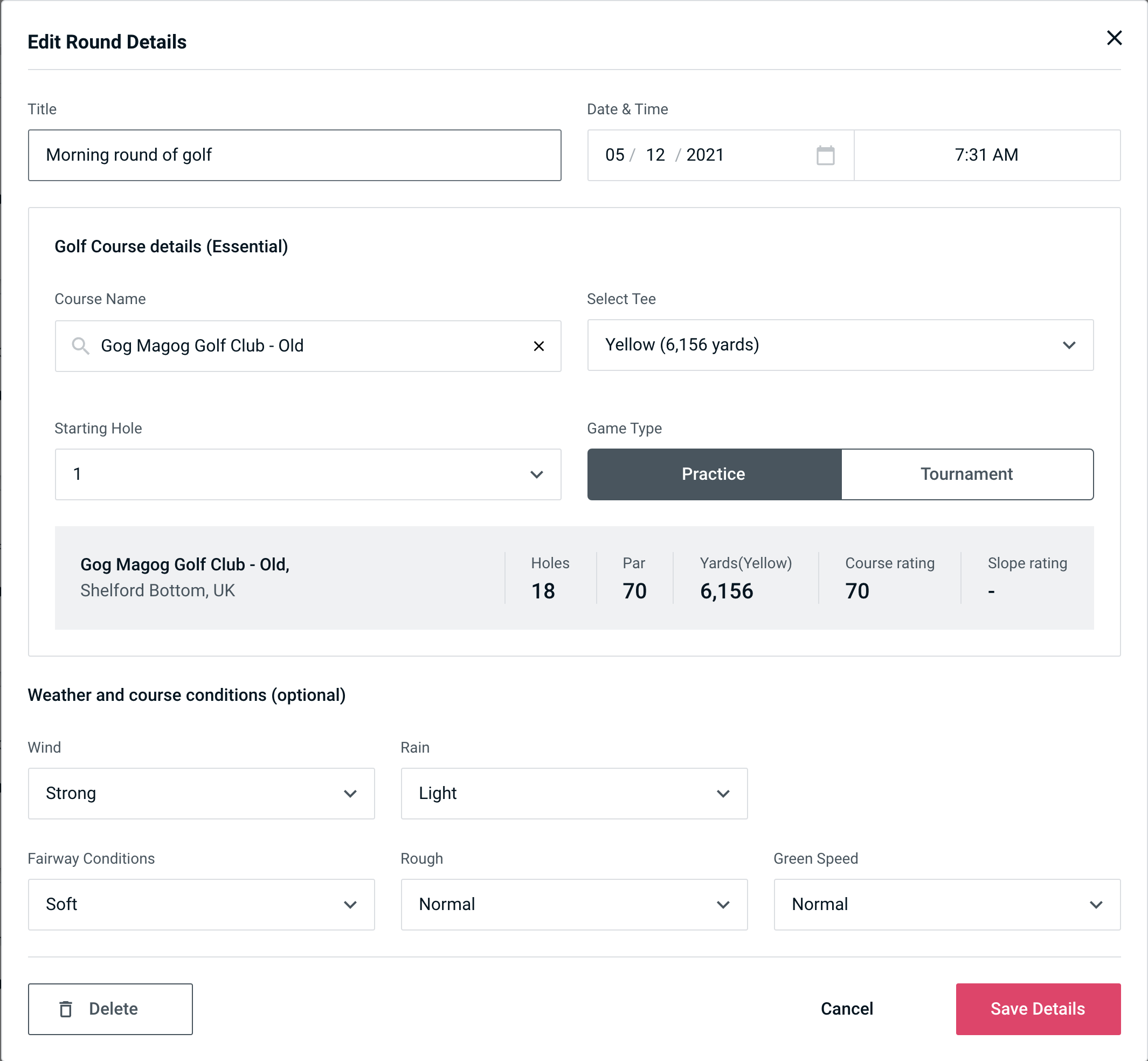Screen dimensions: 1148x1061
Task: Click the search icon in Course Name field
Action: point(80,346)
